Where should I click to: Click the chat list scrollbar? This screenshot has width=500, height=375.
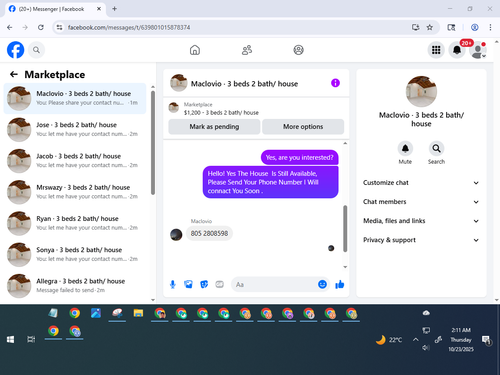pos(153,143)
